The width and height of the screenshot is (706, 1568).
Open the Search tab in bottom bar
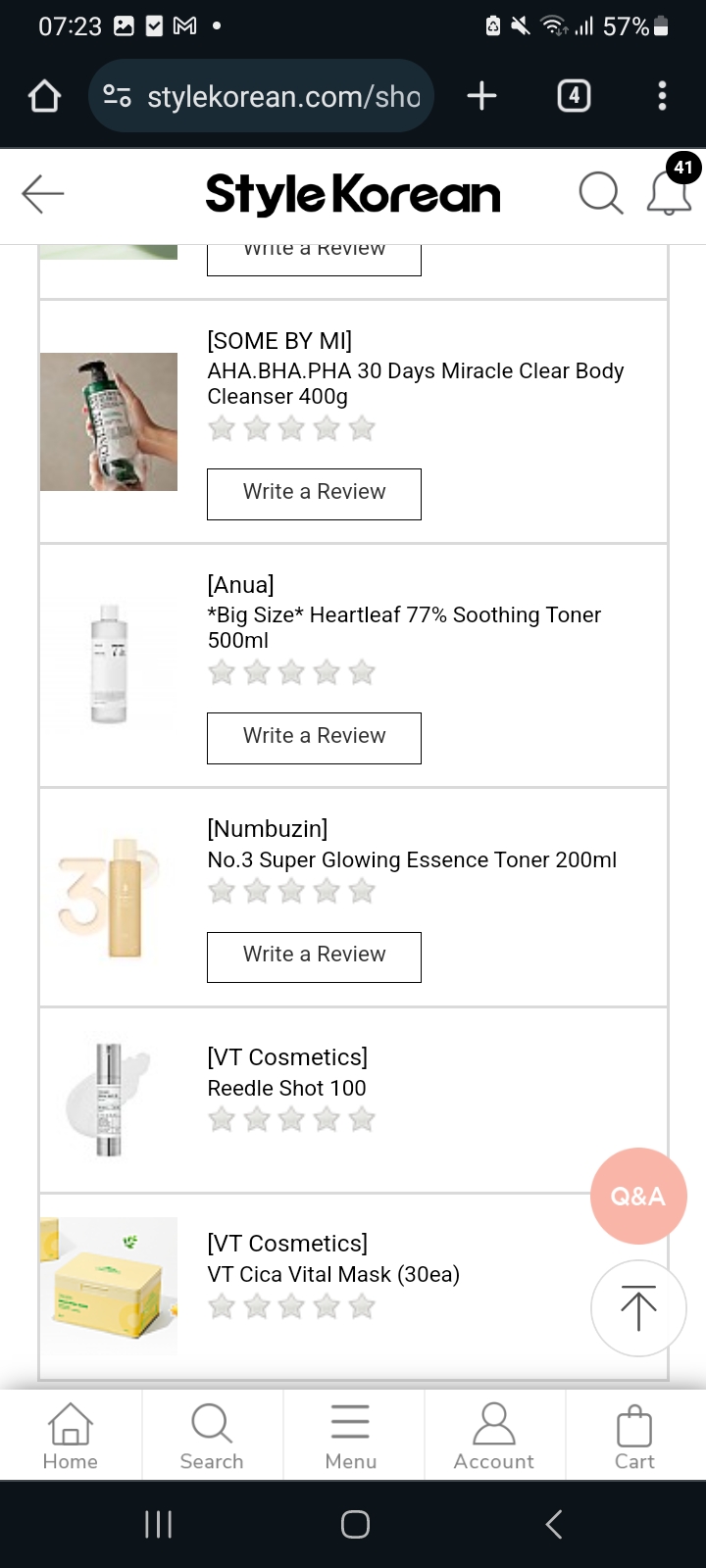pos(212,1436)
